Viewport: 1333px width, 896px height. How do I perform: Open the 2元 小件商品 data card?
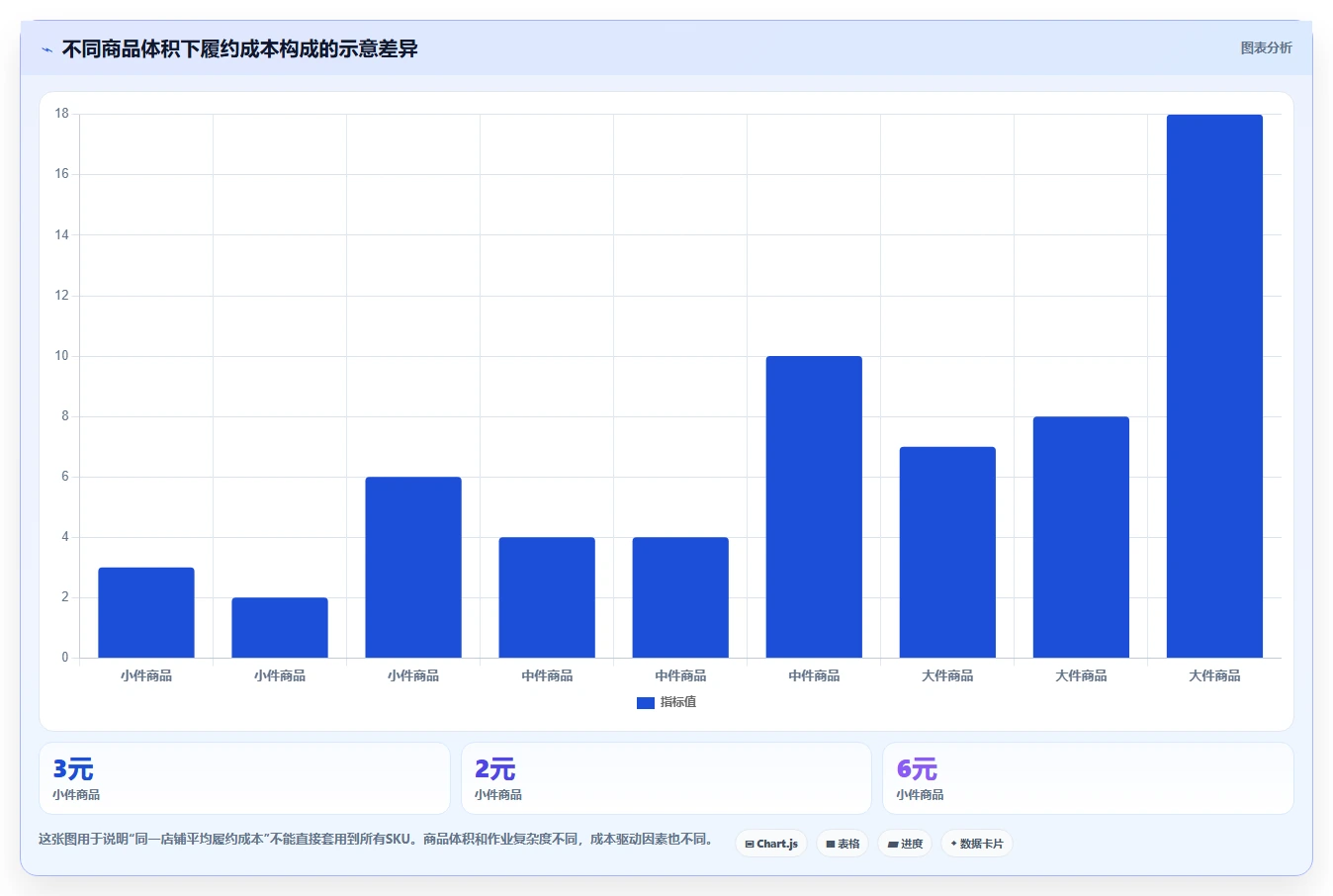click(x=666, y=778)
